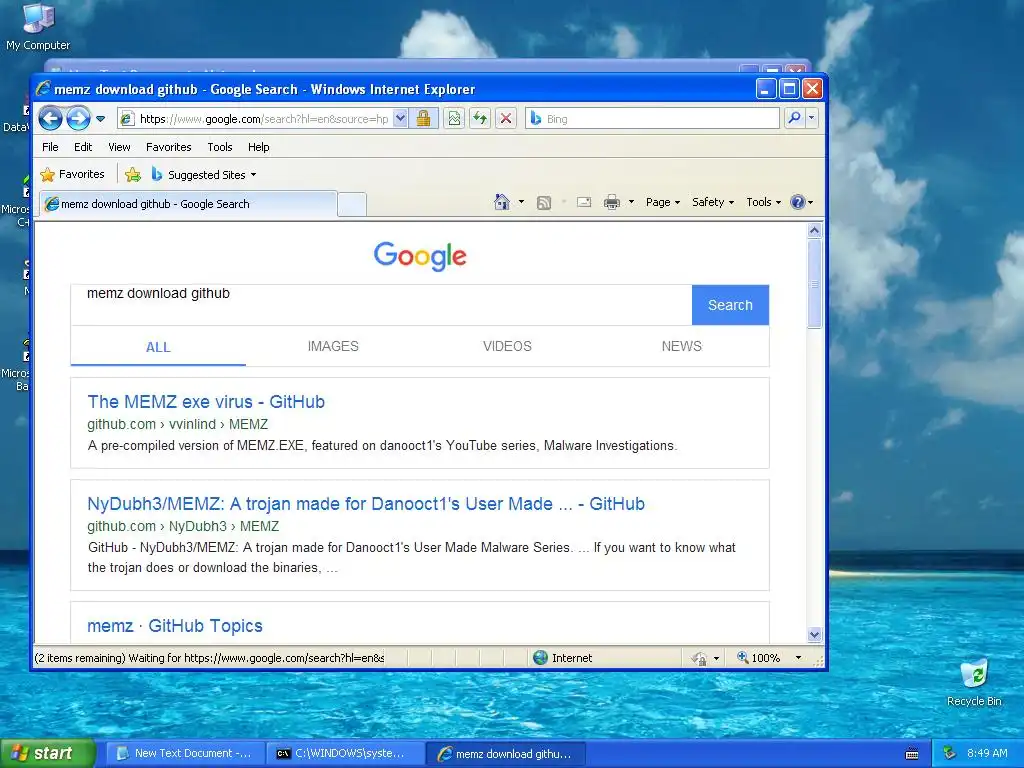Switch to the VIDEOS results tab

pyautogui.click(x=507, y=346)
